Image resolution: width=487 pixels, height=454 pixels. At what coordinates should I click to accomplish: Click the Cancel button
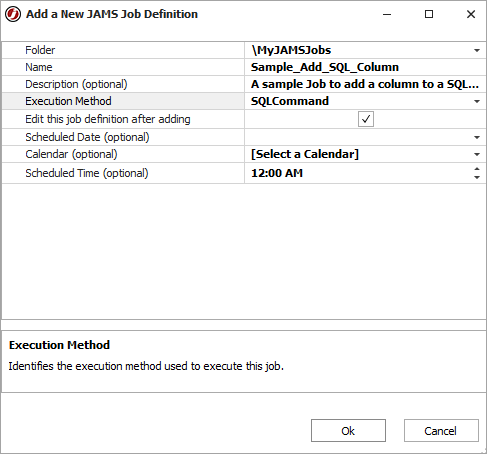[x=441, y=431]
